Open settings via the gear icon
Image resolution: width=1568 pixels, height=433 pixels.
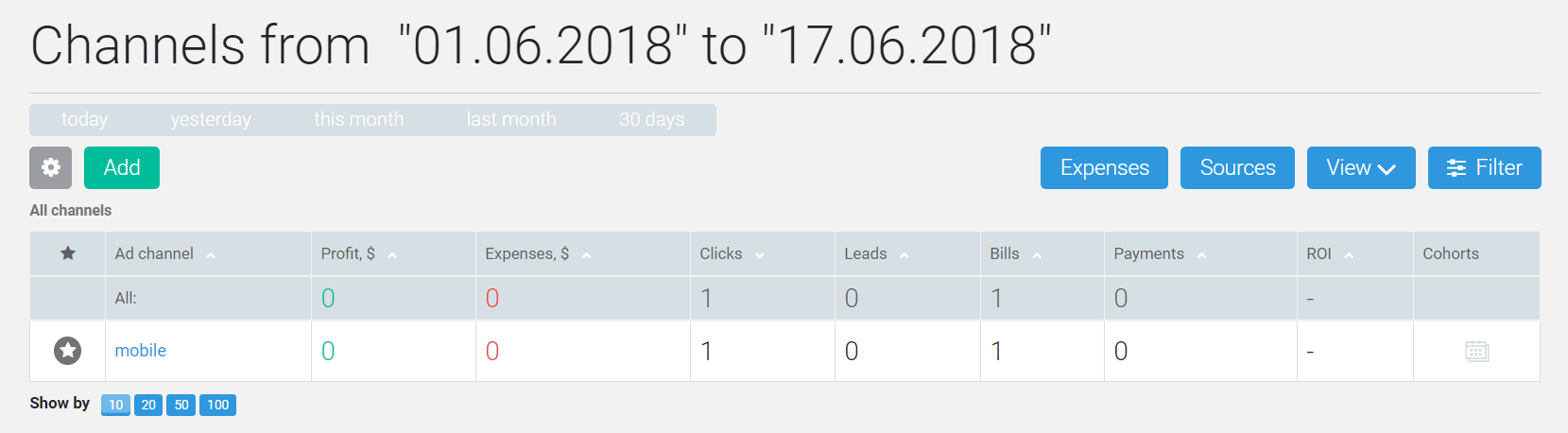[50, 167]
